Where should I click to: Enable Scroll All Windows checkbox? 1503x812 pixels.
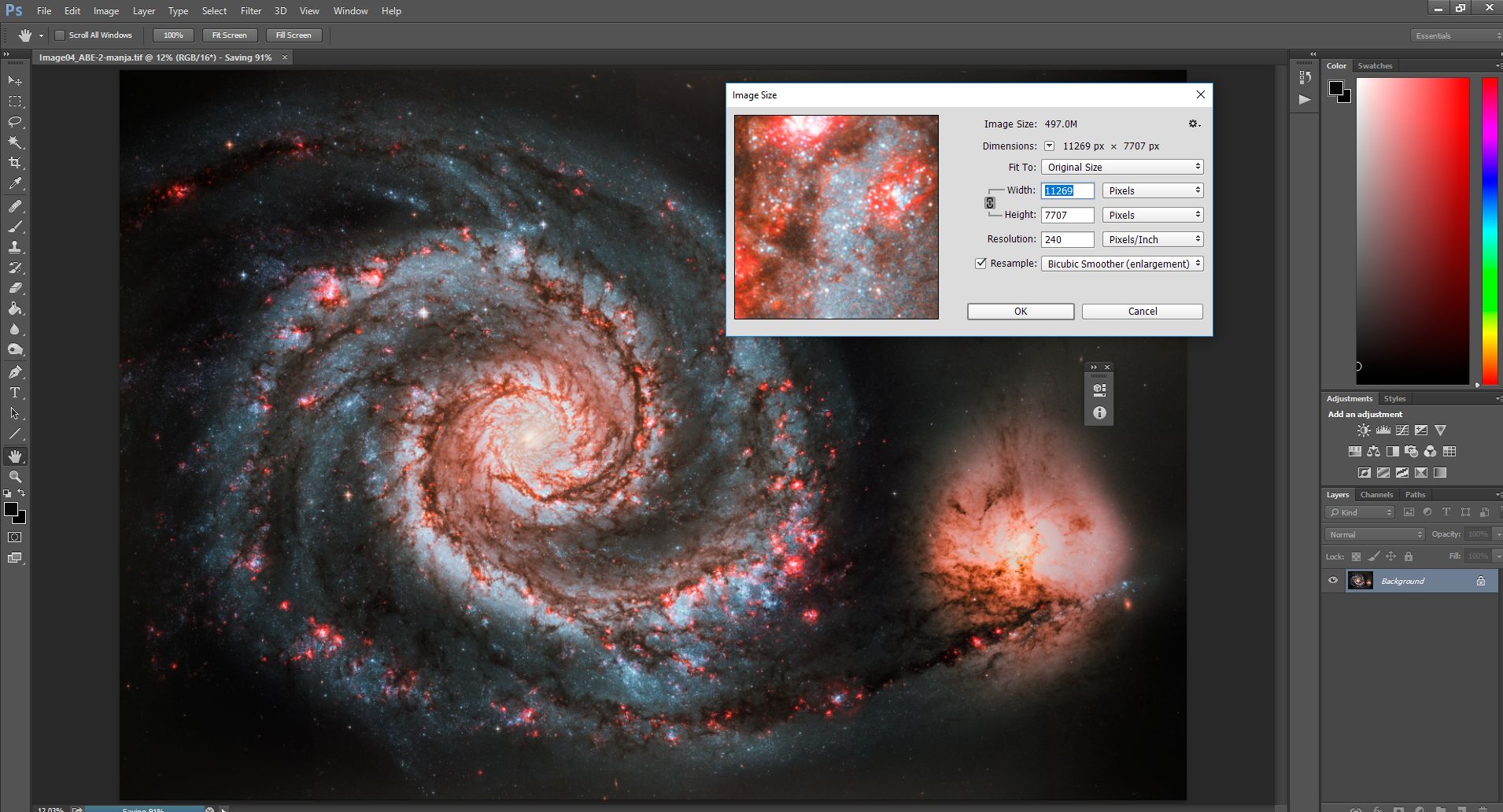[60, 35]
